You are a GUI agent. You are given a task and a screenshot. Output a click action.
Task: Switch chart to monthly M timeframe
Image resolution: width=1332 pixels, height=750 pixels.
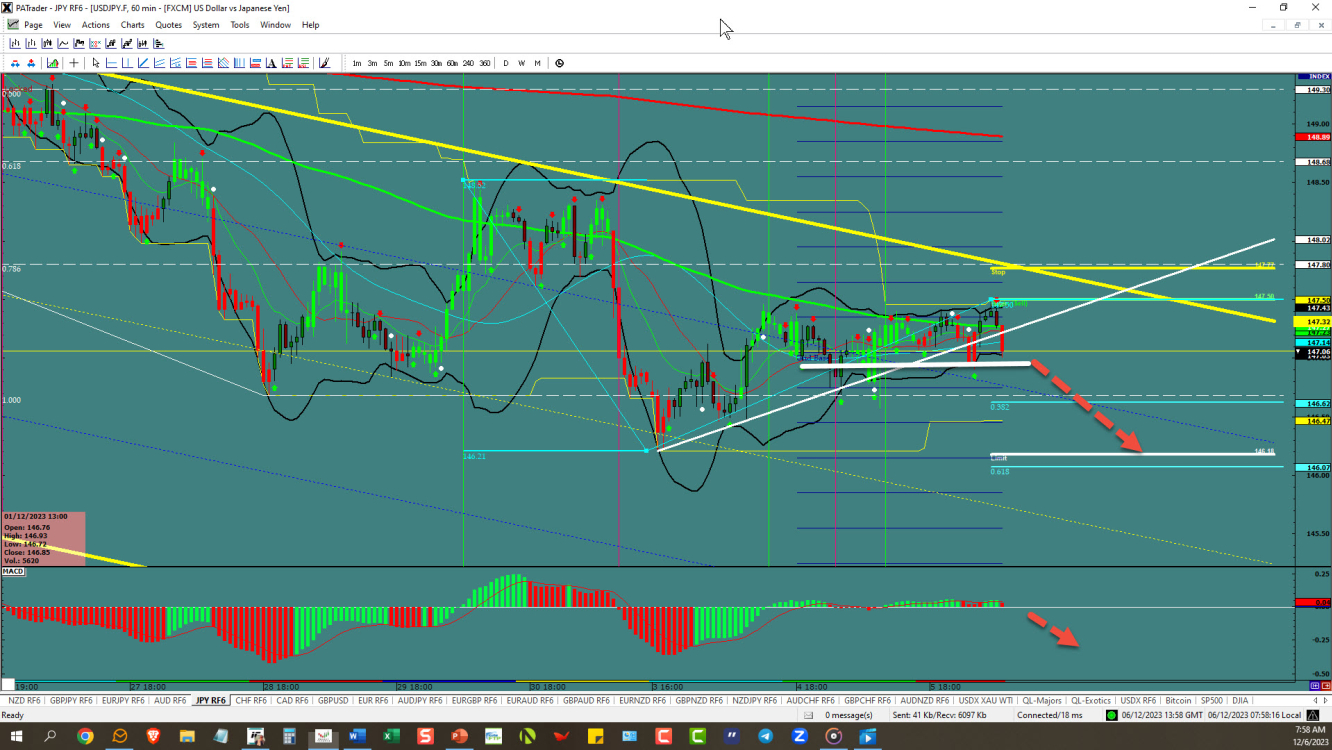537,63
